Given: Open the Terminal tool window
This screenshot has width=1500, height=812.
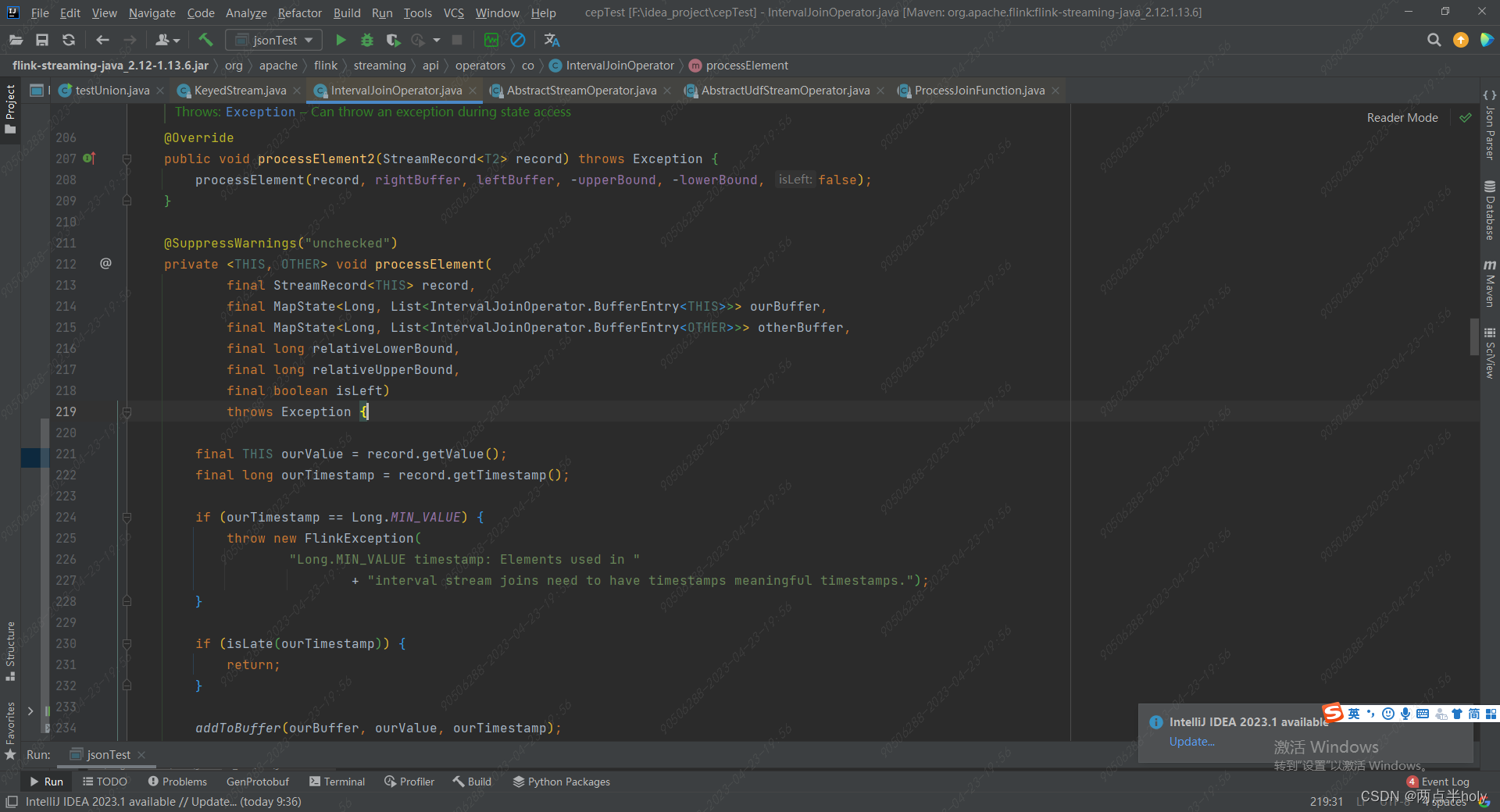Looking at the screenshot, I should pyautogui.click(x=337, y=782).
